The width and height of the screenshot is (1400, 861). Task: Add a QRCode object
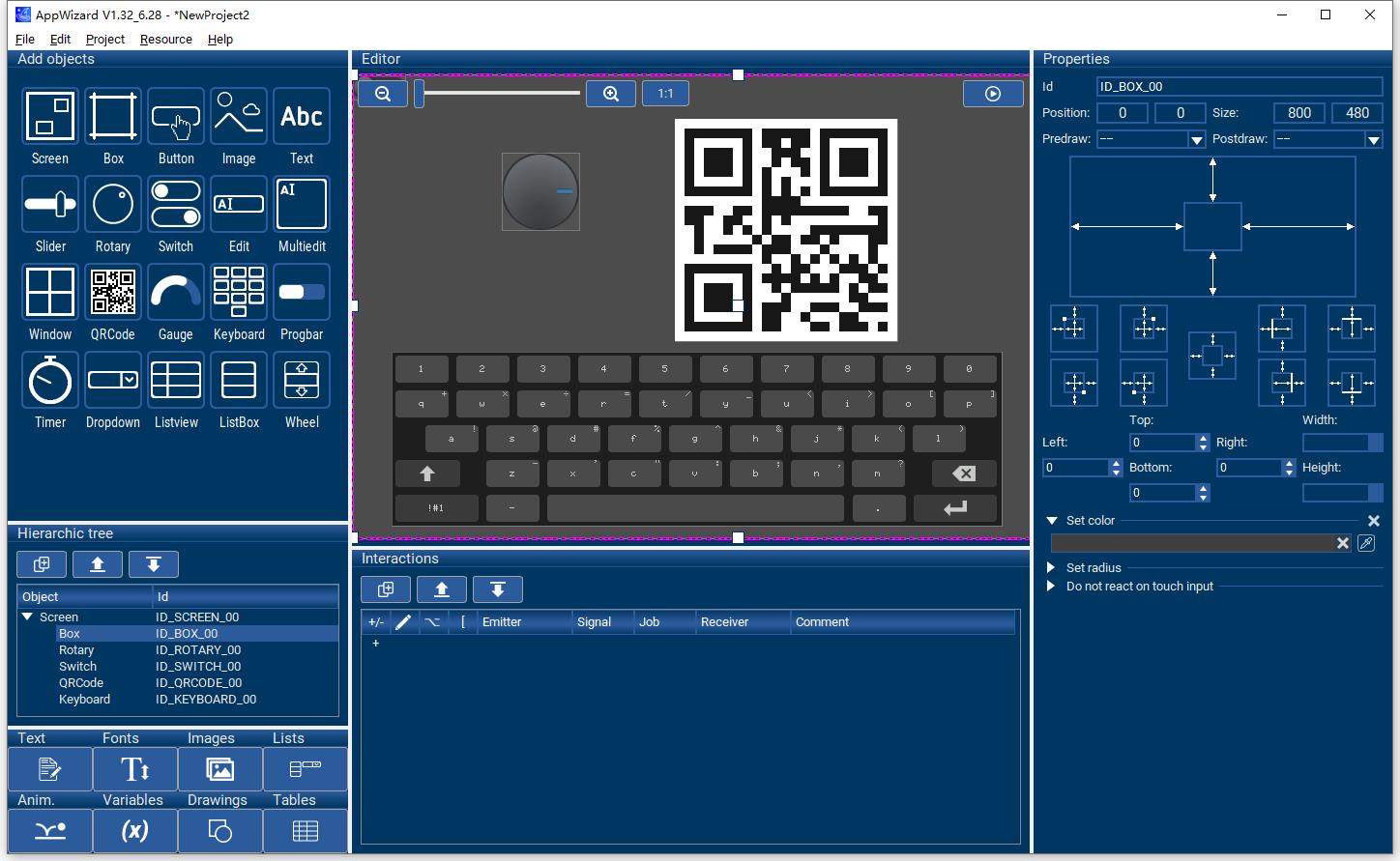pyautogui.click(x=113, y=293)
